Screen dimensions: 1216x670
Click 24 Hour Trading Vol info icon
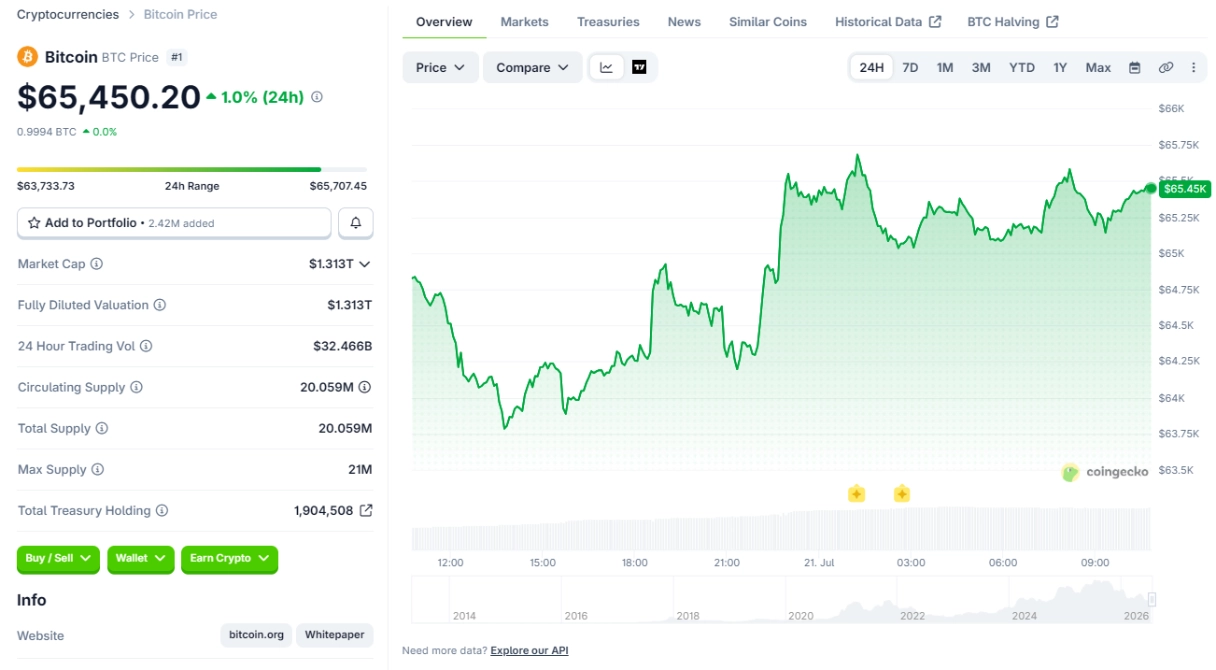click(146, 346)
